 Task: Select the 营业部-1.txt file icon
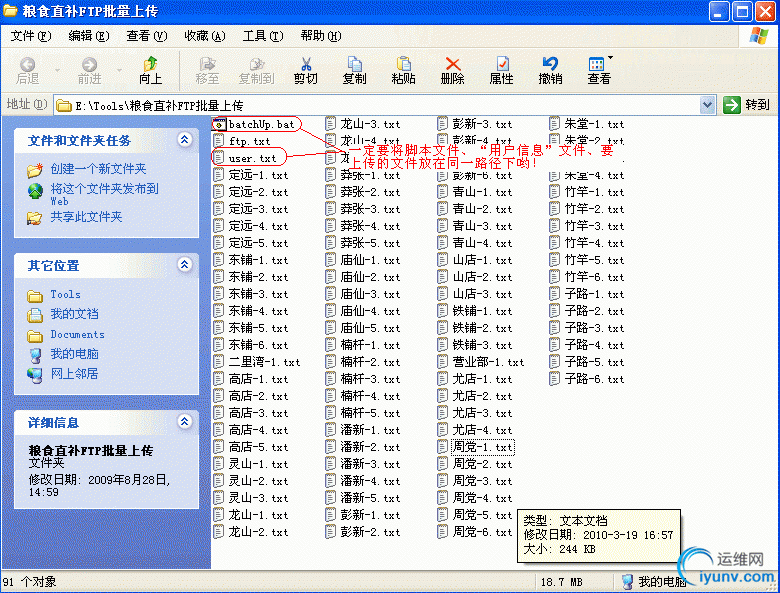pos(442,362)
